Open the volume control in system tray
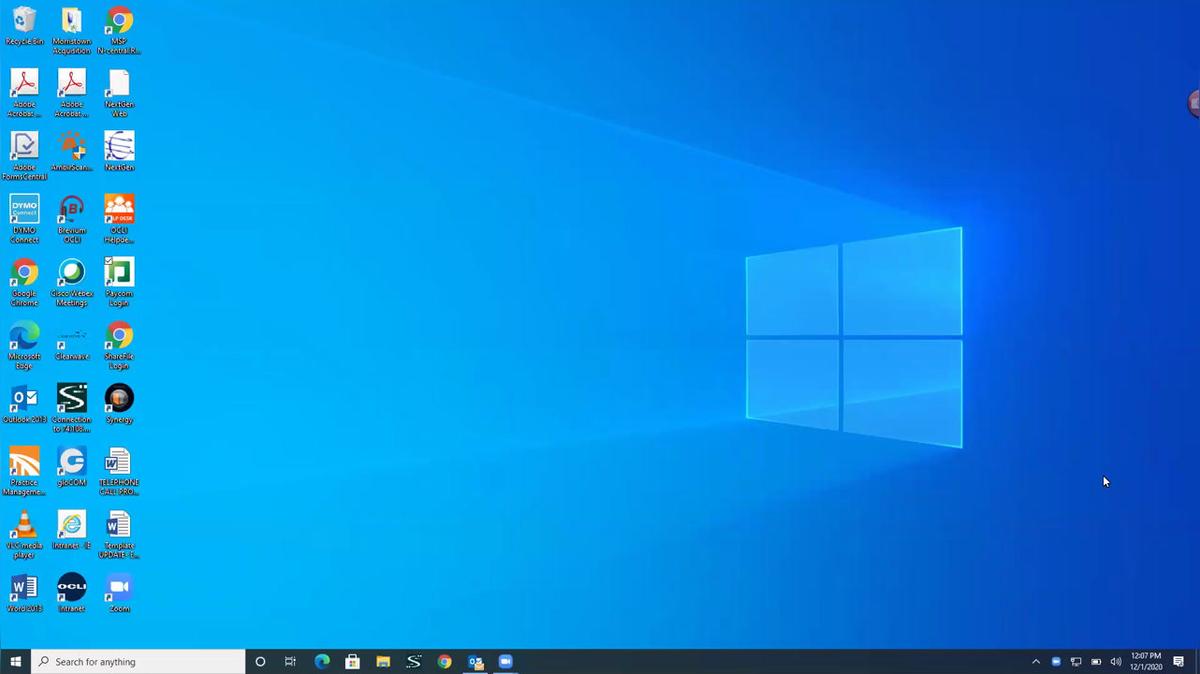The width and height of the screenshot is (1200, 674). tap(1116, 662)
